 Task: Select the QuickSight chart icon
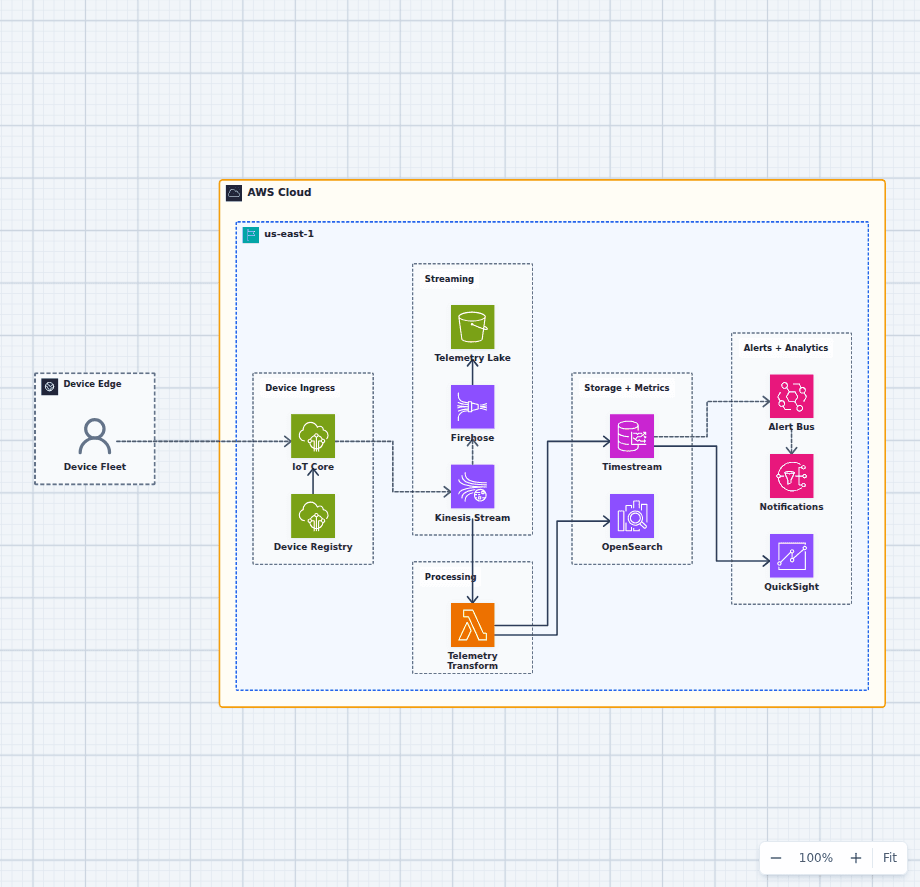(x=792, y=556)
